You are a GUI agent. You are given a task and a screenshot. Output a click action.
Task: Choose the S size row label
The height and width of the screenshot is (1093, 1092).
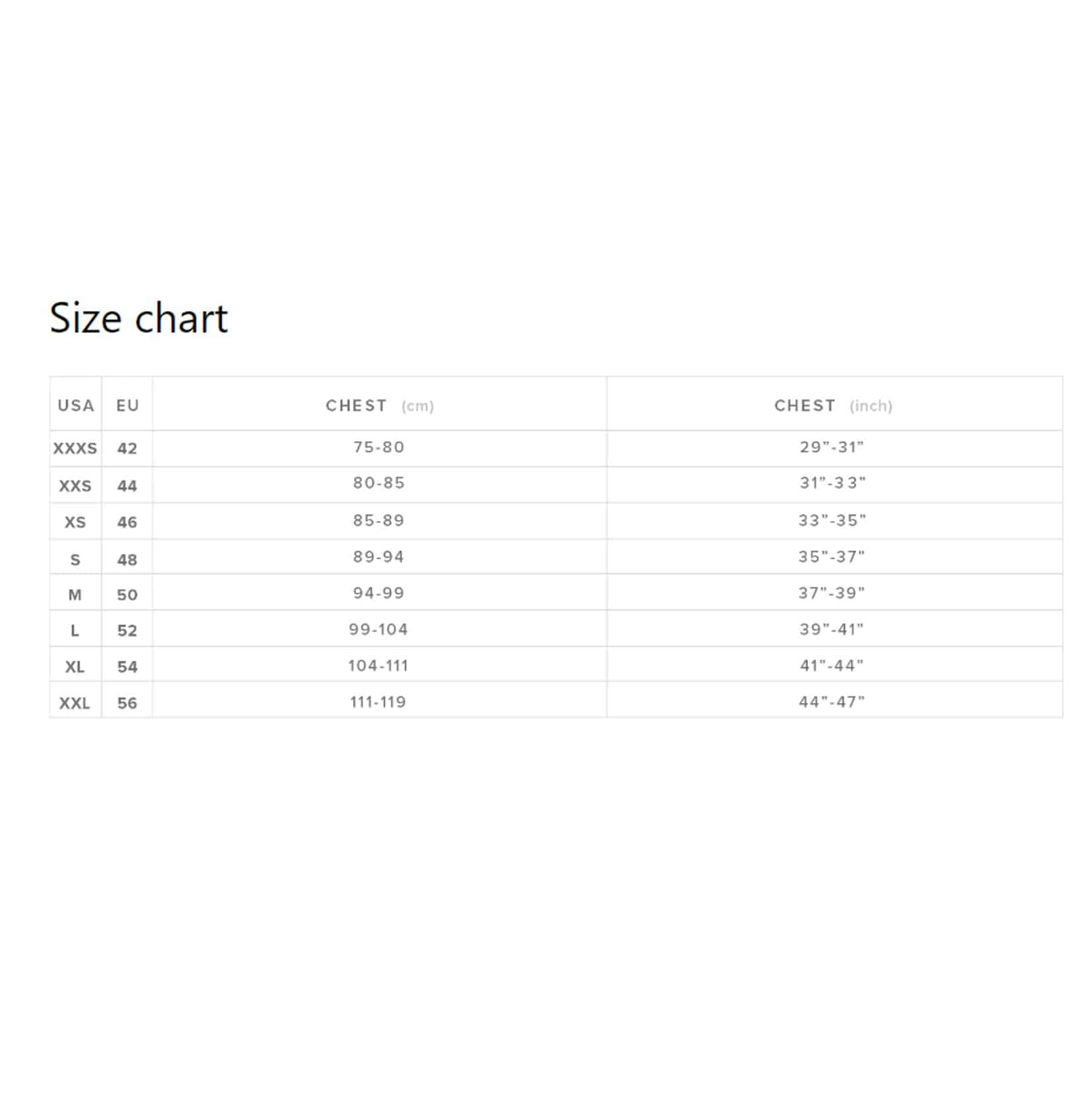tap(75, 560)
